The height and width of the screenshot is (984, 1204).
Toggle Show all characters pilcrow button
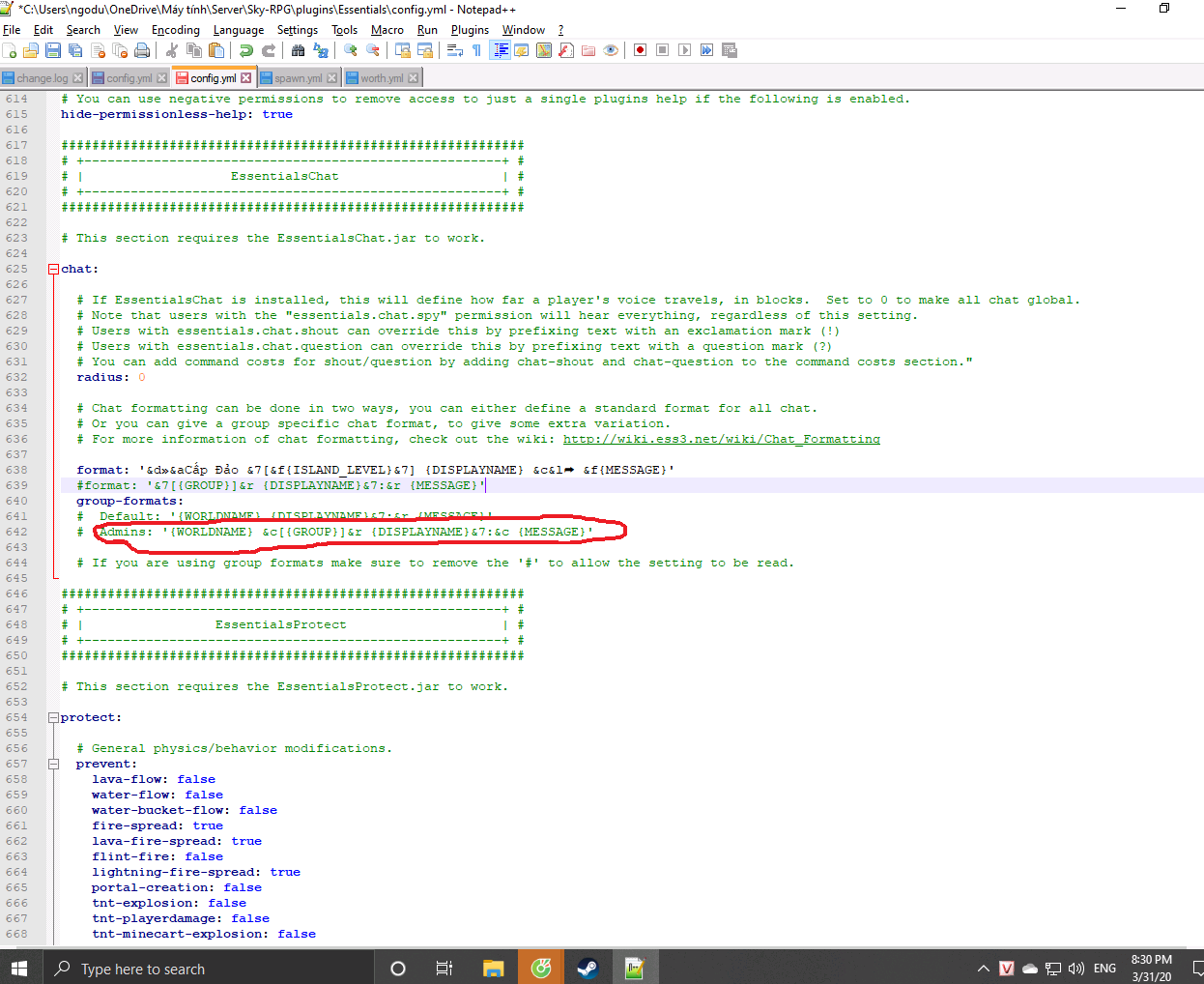(476, 50)
